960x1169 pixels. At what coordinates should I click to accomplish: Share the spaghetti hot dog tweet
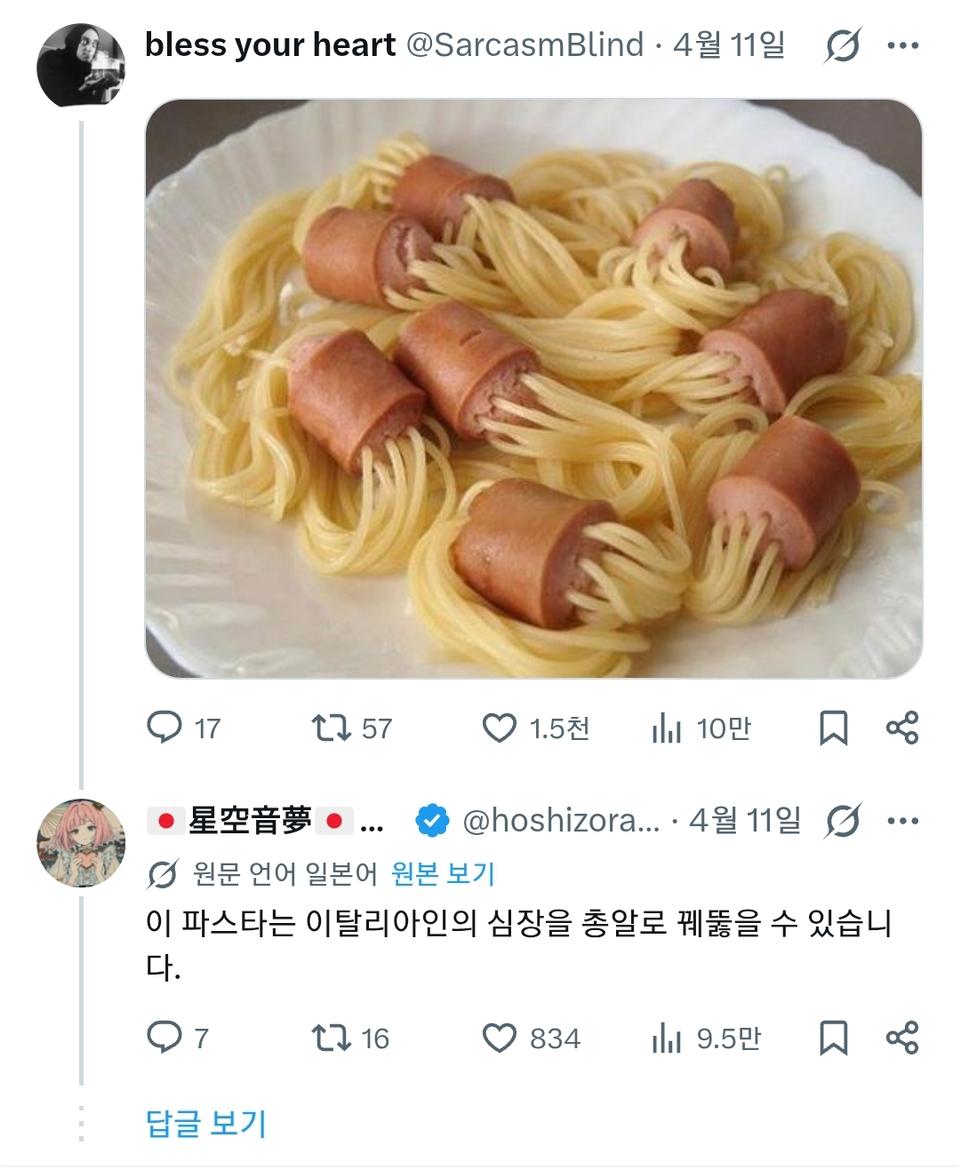(902, 728)
